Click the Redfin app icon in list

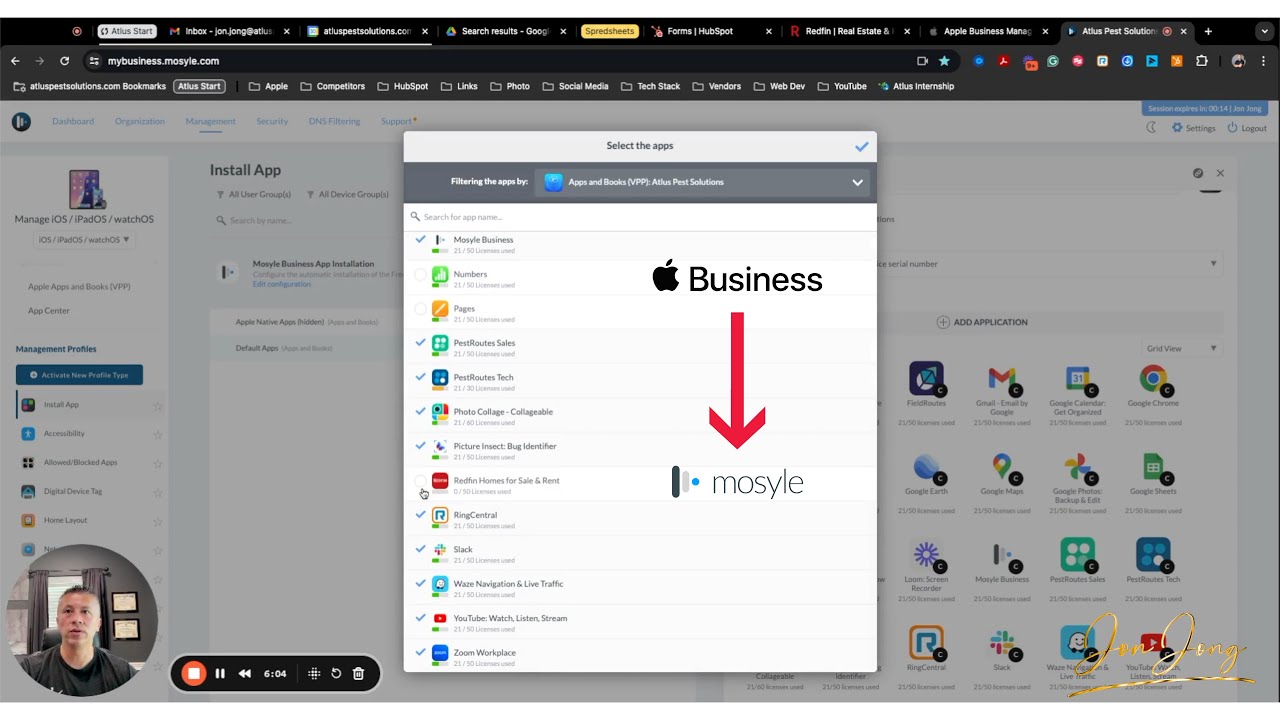(440, 481)
